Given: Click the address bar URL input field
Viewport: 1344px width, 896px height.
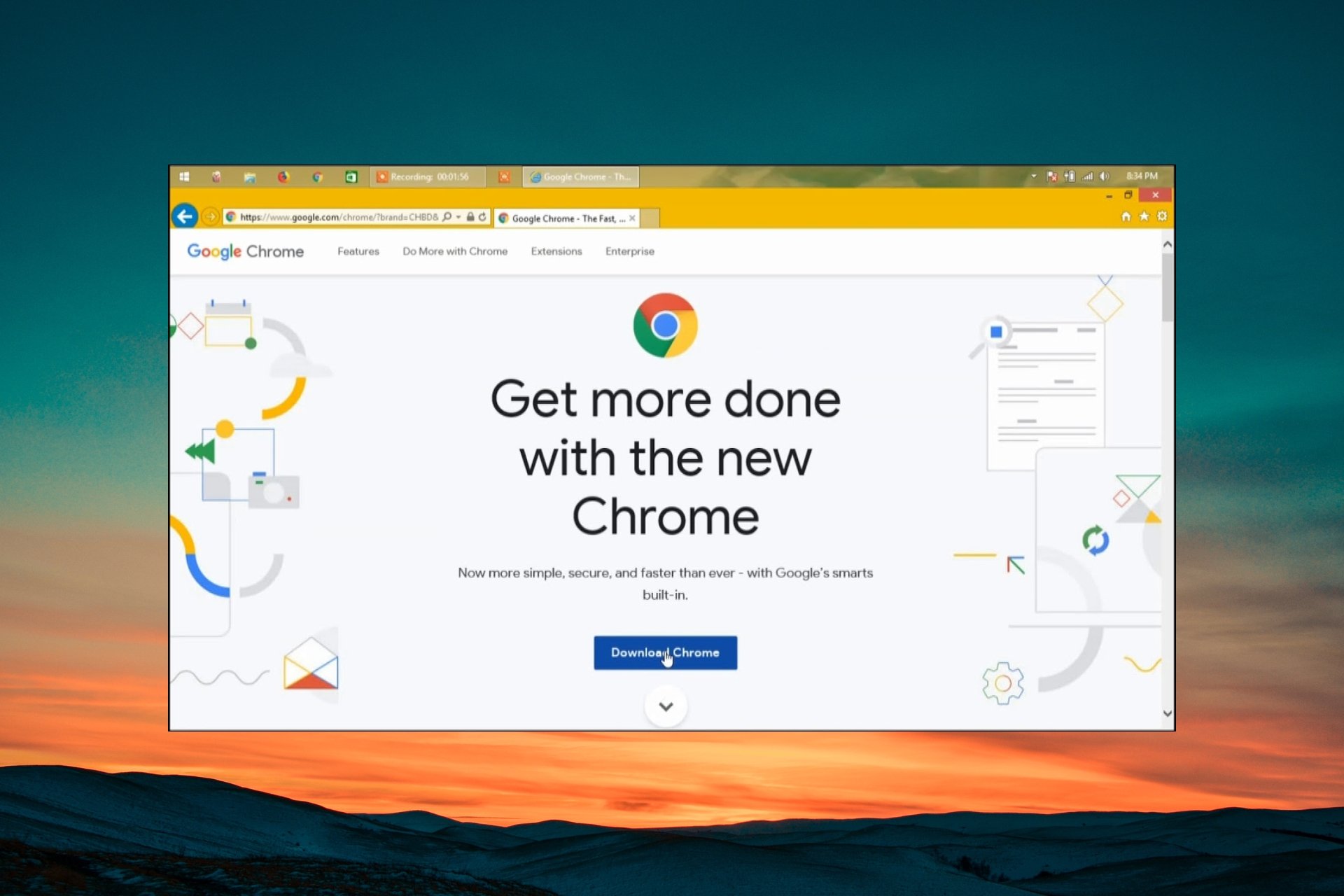Looking at the screenshot, I should point(350,217).
